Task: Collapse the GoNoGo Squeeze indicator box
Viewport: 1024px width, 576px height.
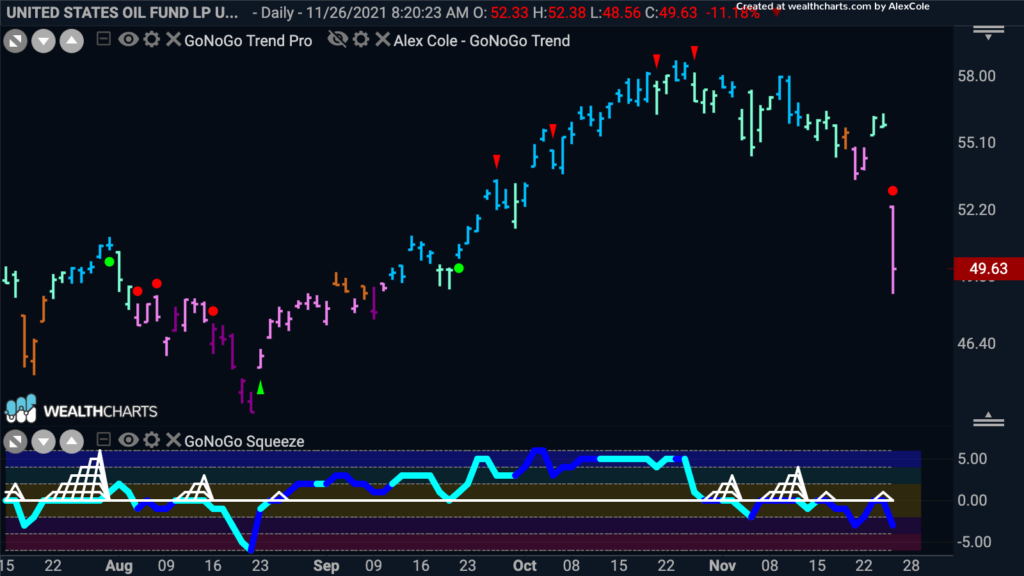Action: tap(103, 440)
